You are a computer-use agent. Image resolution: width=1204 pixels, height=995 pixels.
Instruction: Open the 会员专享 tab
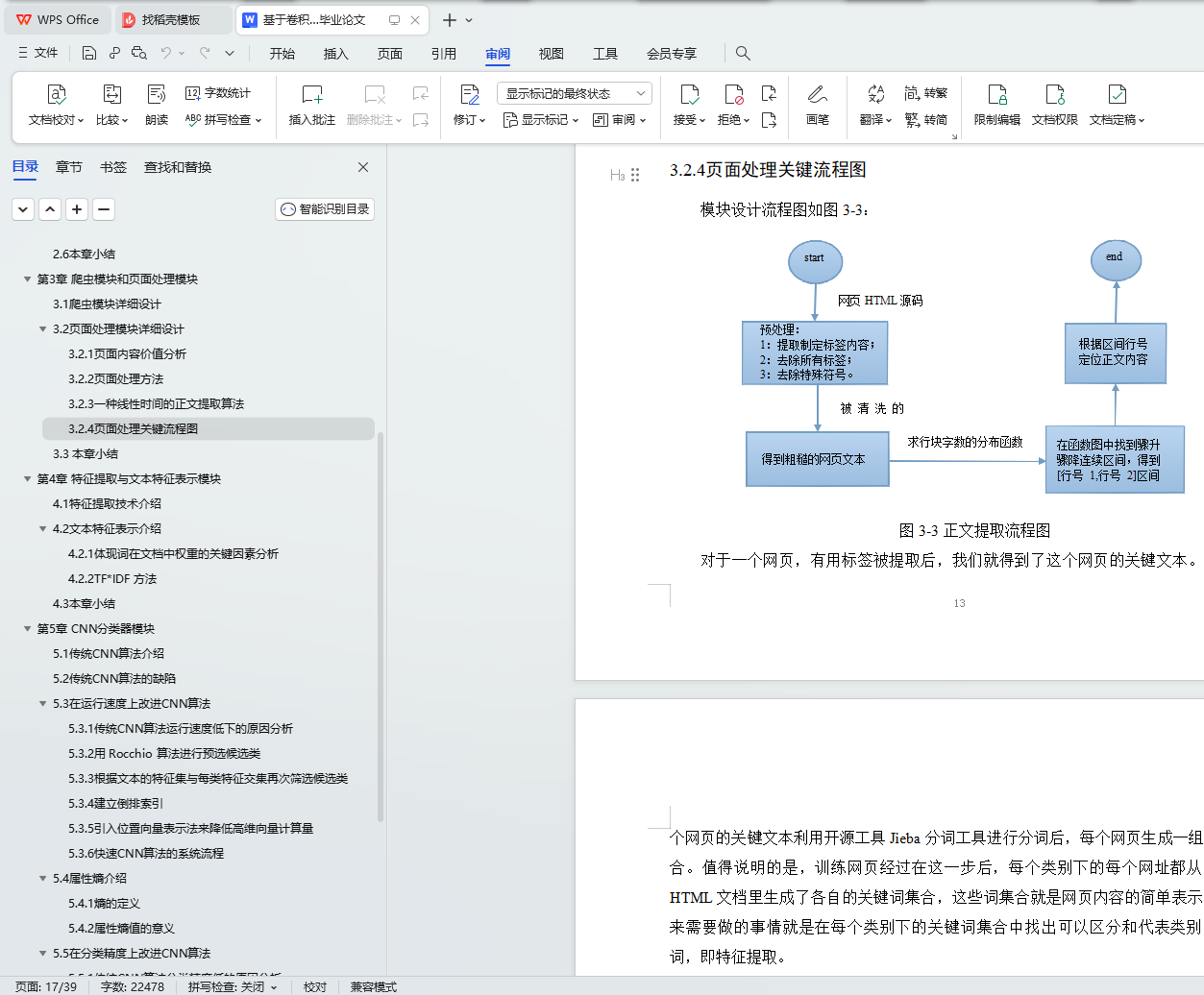coord(672,54)
